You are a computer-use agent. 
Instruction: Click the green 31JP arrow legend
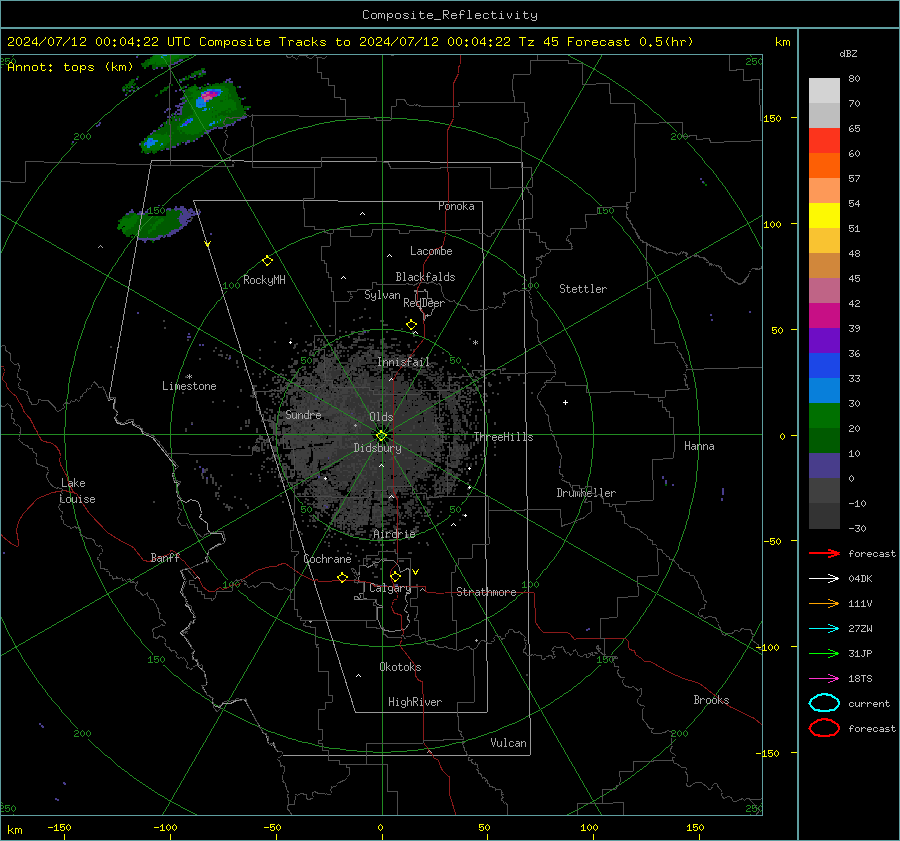pyautogui.click(x=824, y=653)
